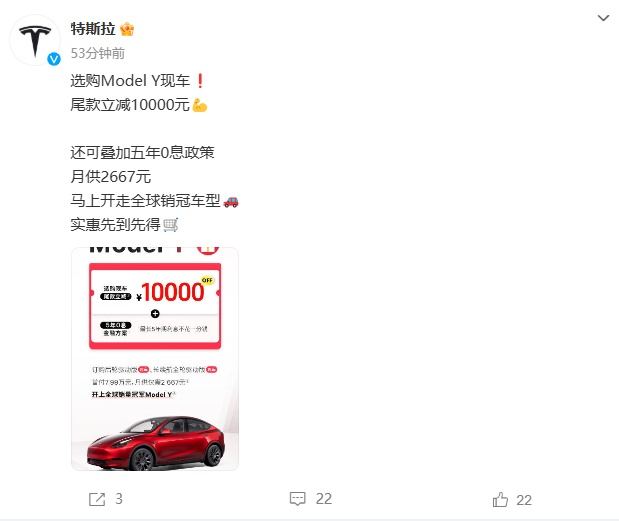Click the comment count 22
Viewport: 619px width, 521px height.
324,499
